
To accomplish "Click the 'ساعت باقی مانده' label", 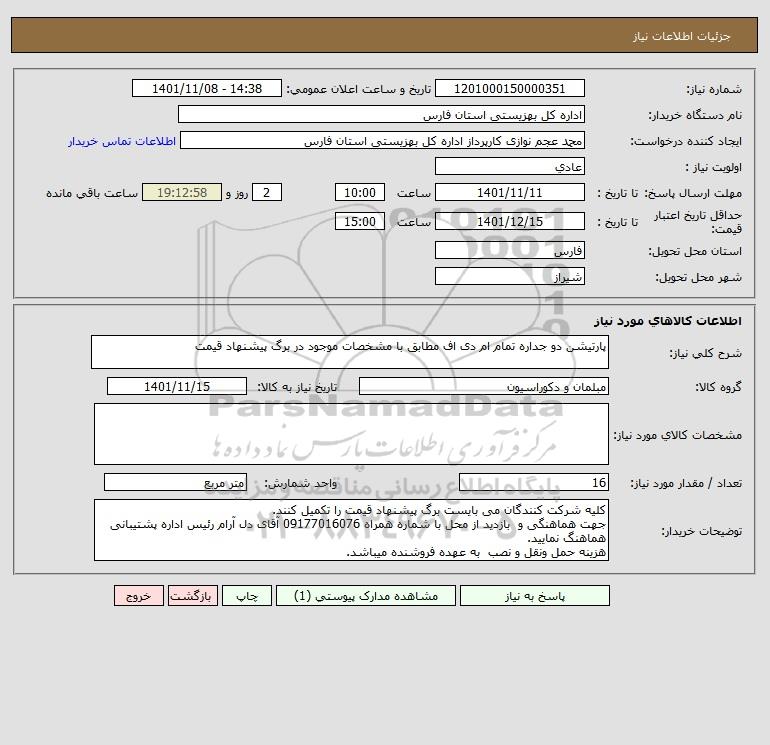I will (x=92, y=193).
